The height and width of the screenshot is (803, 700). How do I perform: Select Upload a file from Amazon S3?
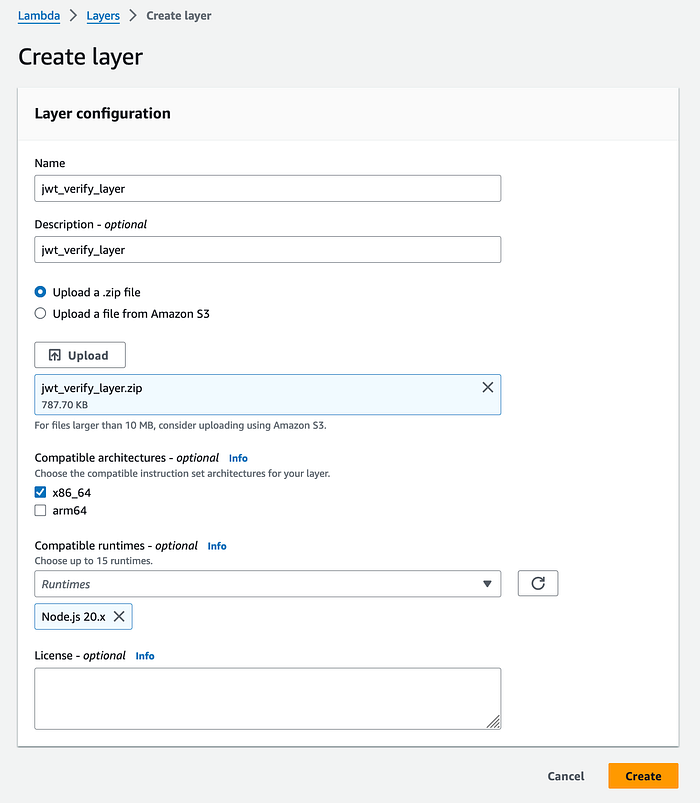click(41, 313)
